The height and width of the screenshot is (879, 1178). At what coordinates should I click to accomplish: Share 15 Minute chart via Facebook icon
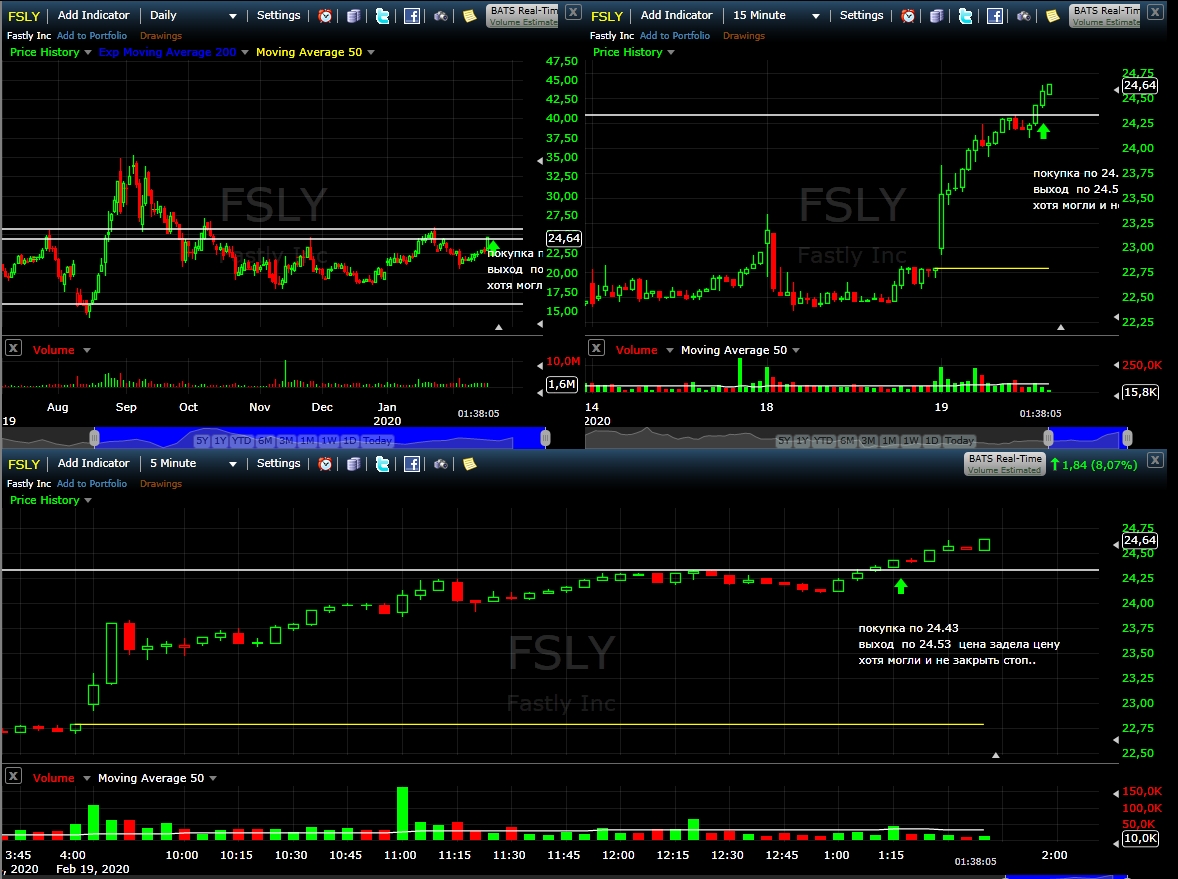(995, 16)
